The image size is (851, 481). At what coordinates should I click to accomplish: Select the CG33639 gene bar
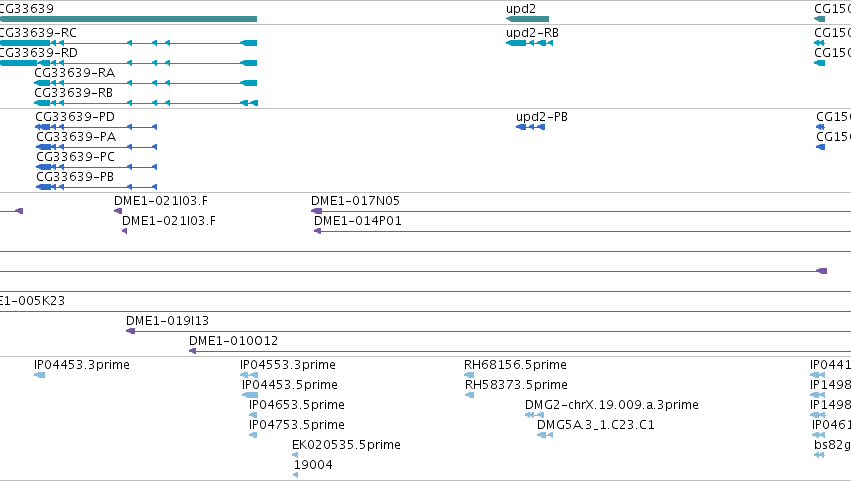click(x=128, y=19)
